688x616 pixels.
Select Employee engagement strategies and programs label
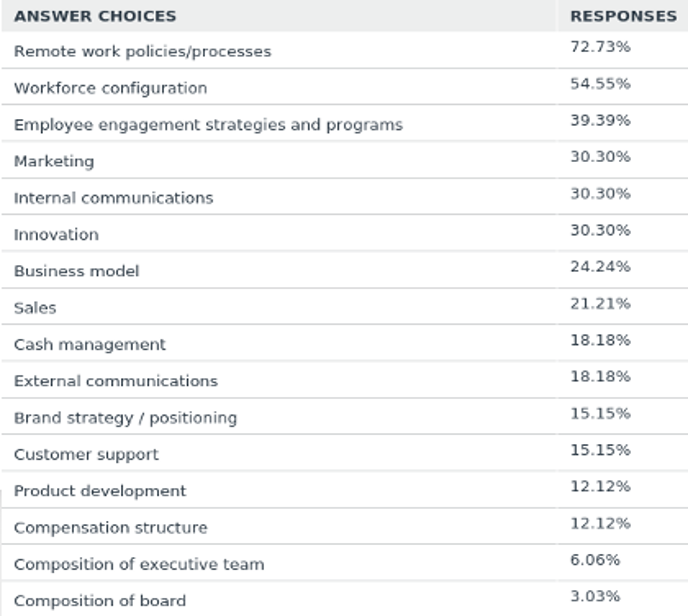(x=208, y=125)
